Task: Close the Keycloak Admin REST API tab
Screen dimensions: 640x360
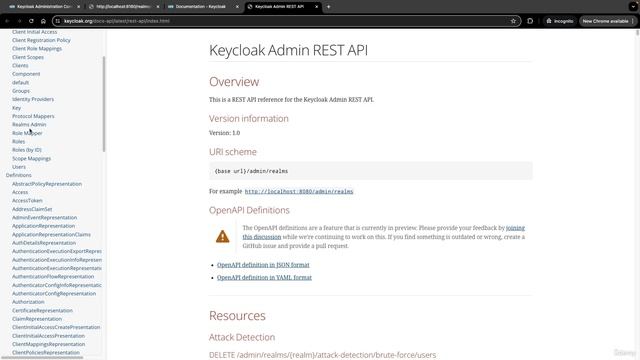Action: pos(316,7)
